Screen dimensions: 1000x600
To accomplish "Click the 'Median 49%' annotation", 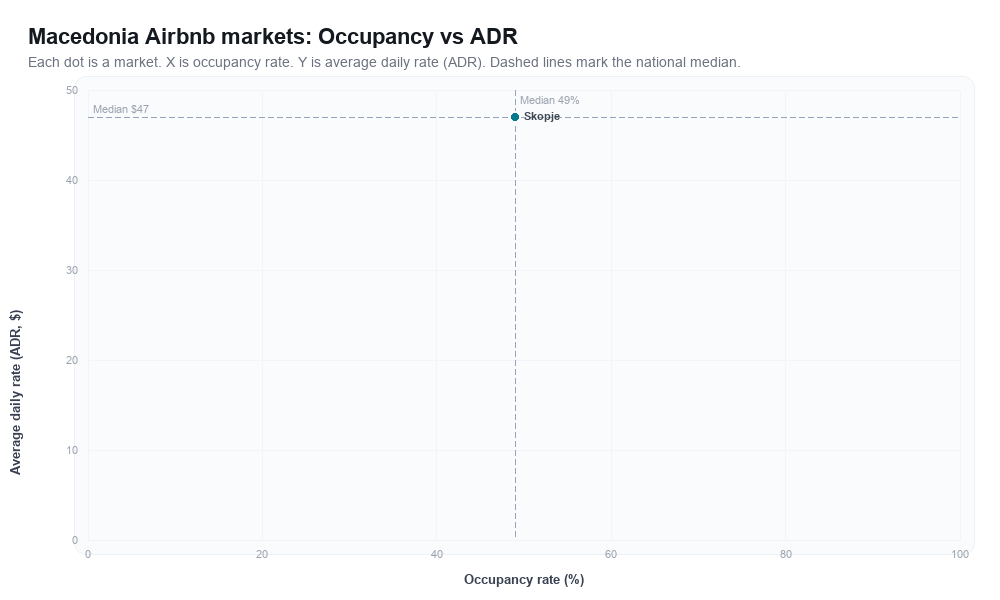I will coord(549,100).
